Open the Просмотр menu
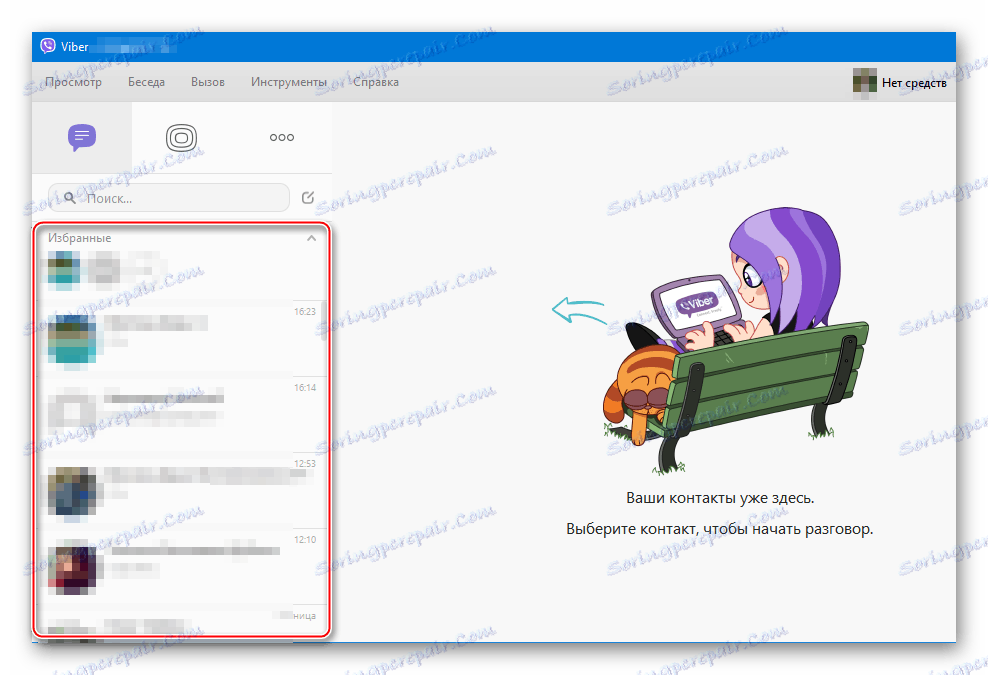This screenshot has height=675, width=988. (74, 82)
